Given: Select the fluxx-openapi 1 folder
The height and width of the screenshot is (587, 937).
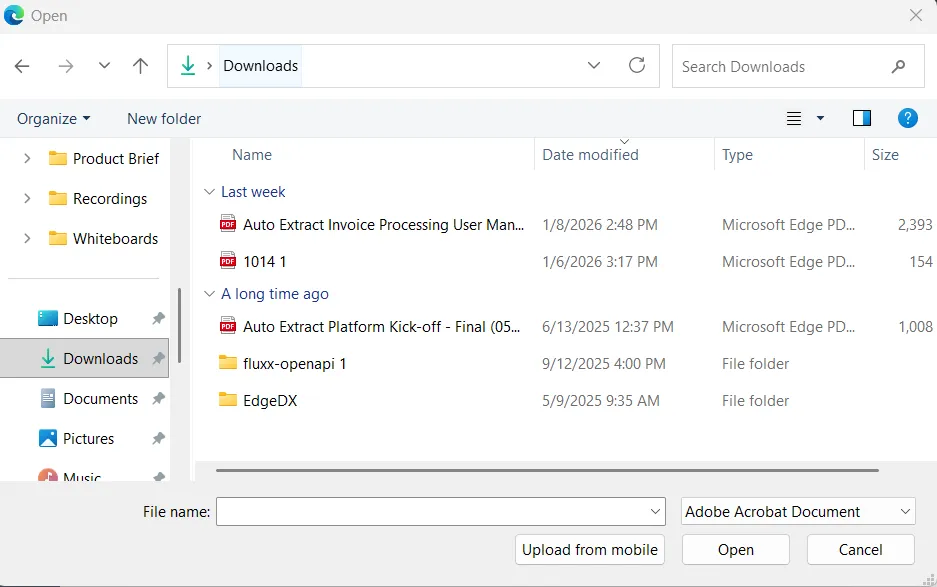Looking at the screenshot, I should point(295,364).
